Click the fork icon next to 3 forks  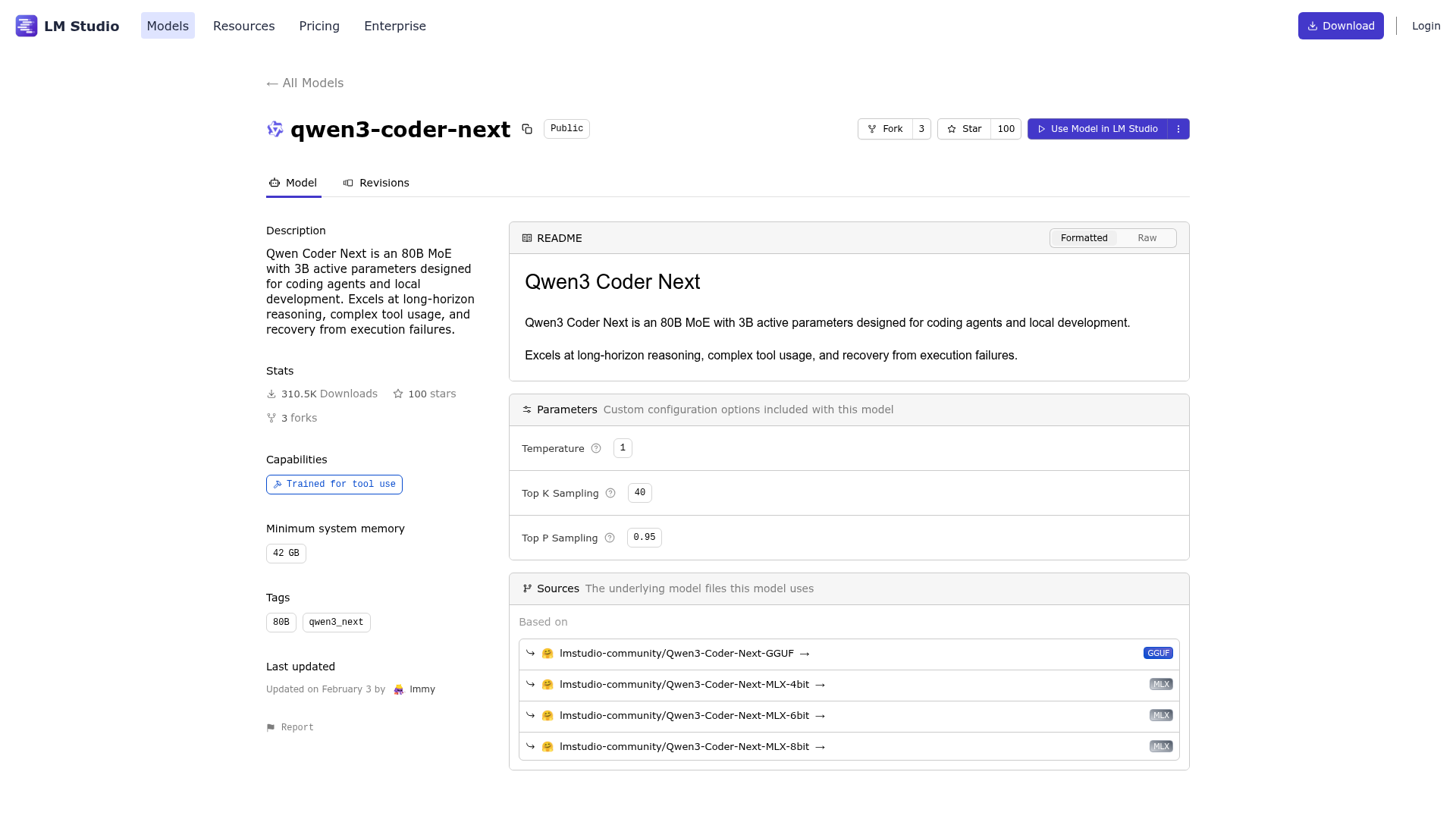(x=271, y=418)
